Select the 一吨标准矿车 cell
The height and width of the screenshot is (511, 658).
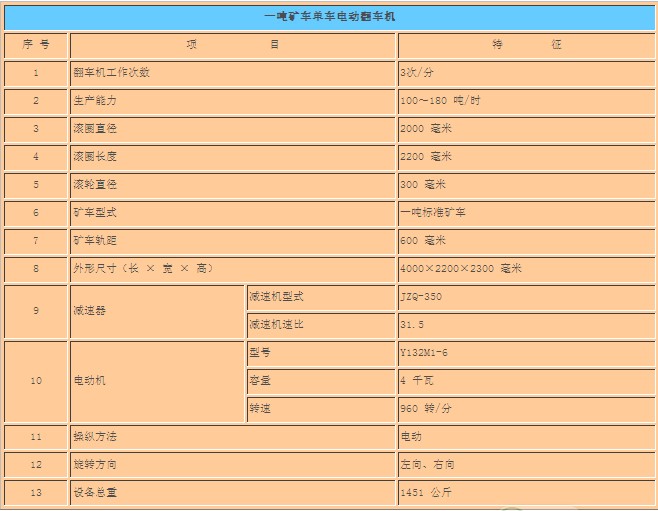[x=433, y=213]
